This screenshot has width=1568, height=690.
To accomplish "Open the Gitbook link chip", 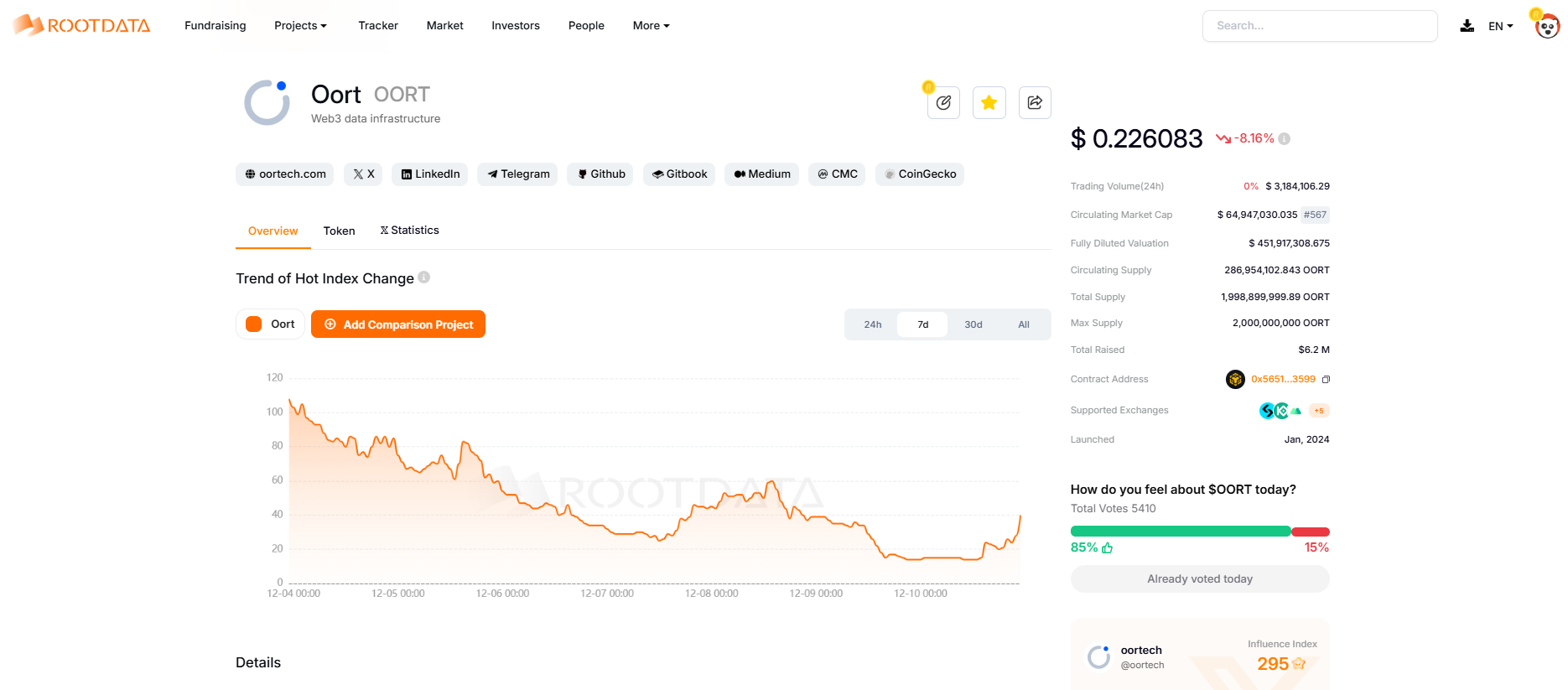I will click(x=679, y=174).
